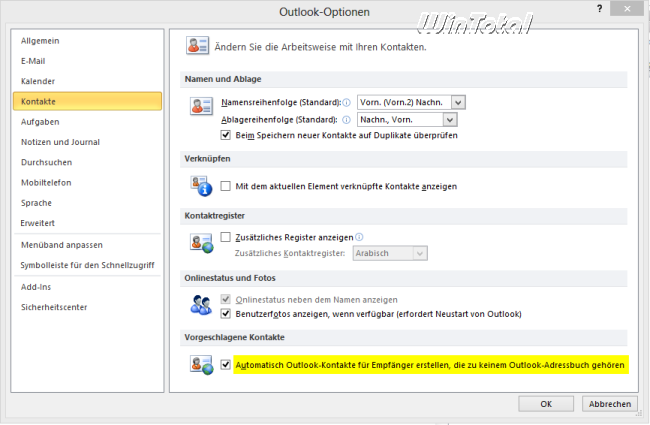Click the disabled Onlinestatus neben dem Namen checkbox
Image resolution: width=650 pixels, height=425 pixels.
pos(226,299)
